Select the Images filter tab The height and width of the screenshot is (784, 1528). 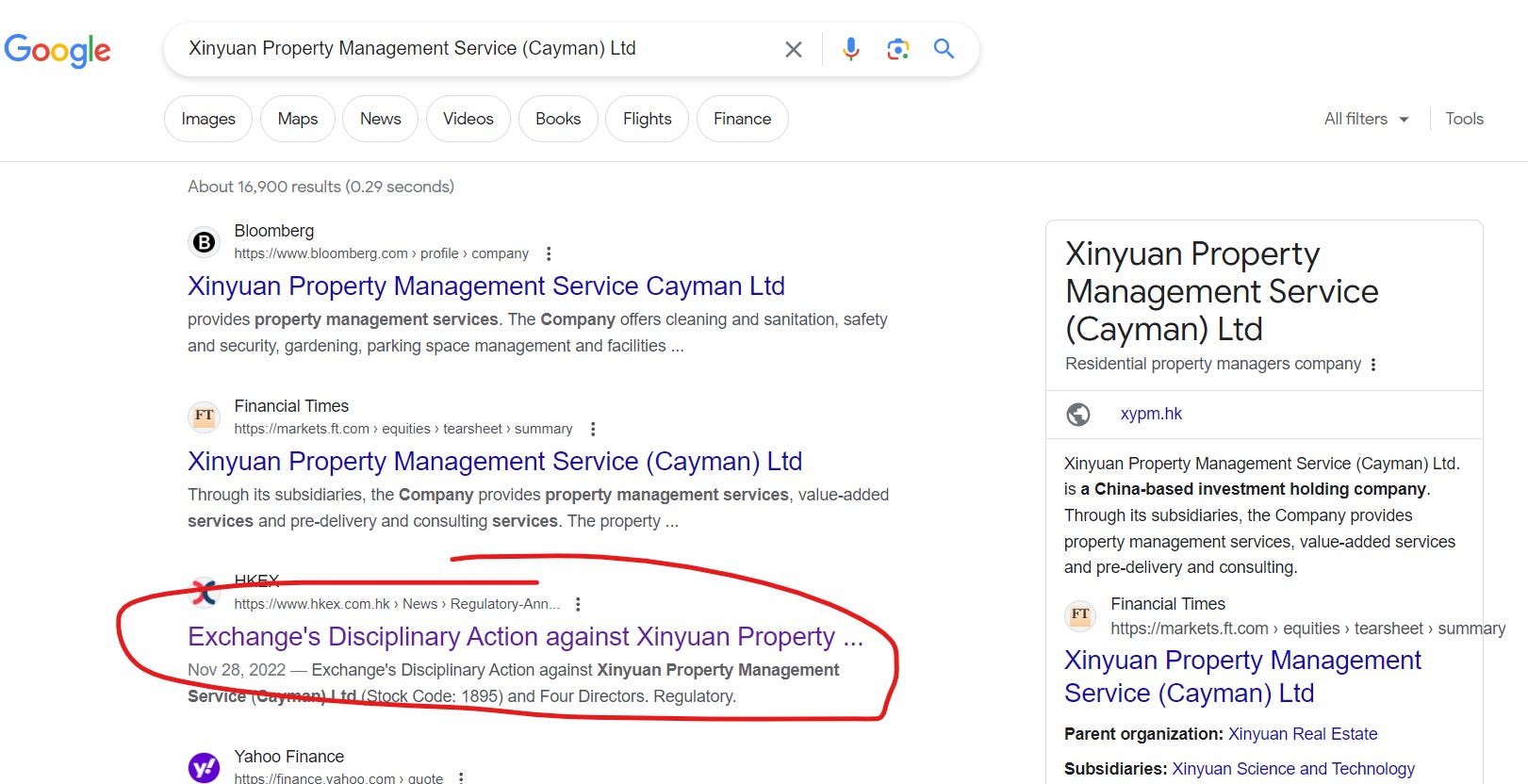click(208, 119)
